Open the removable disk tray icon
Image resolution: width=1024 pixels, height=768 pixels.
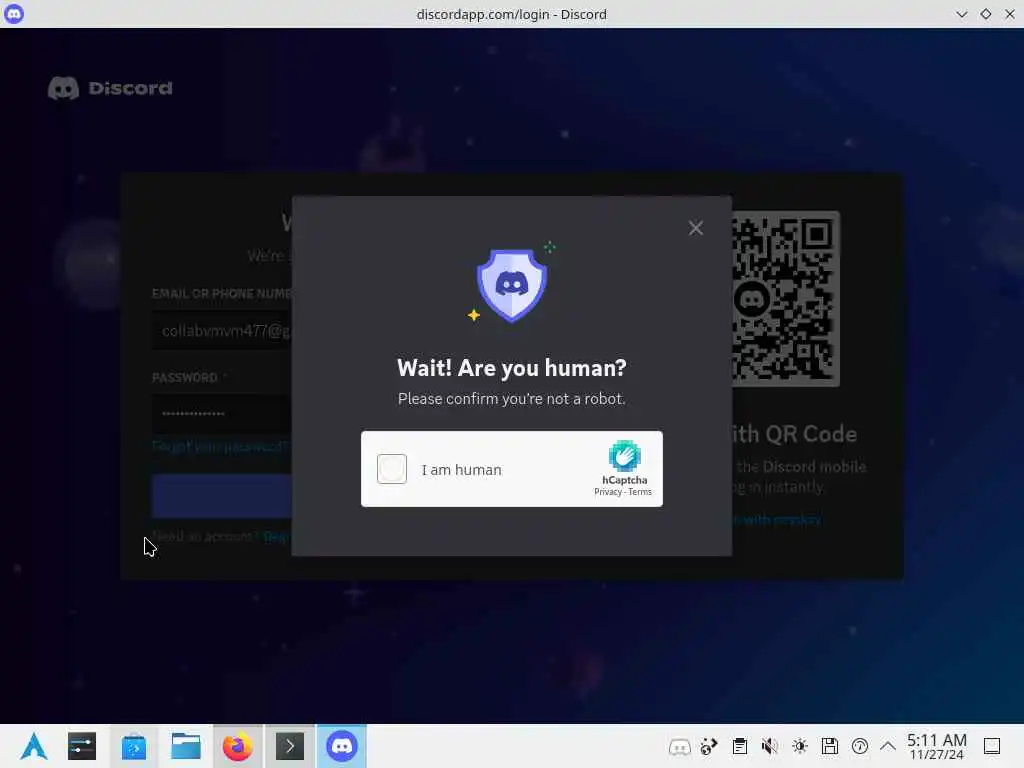pos(830,746)
